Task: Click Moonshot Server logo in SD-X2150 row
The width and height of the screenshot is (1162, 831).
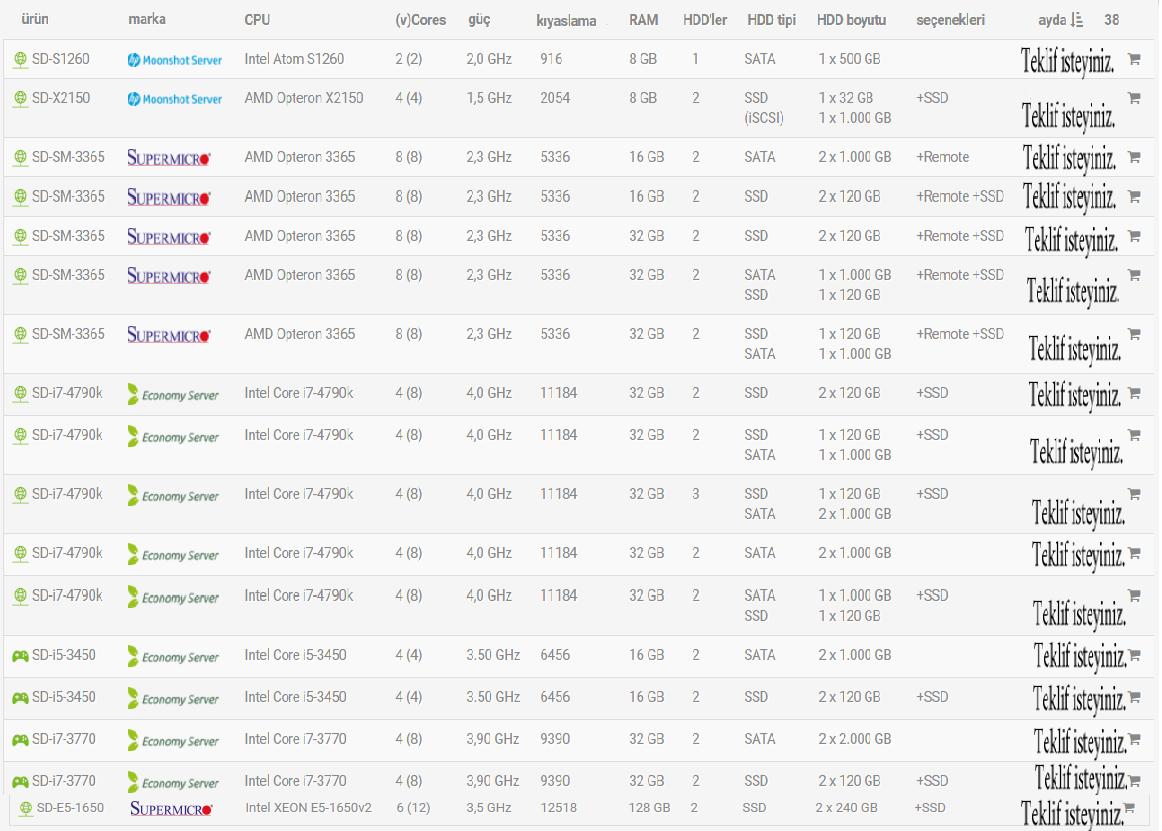Action: click(x=174, y=99)
